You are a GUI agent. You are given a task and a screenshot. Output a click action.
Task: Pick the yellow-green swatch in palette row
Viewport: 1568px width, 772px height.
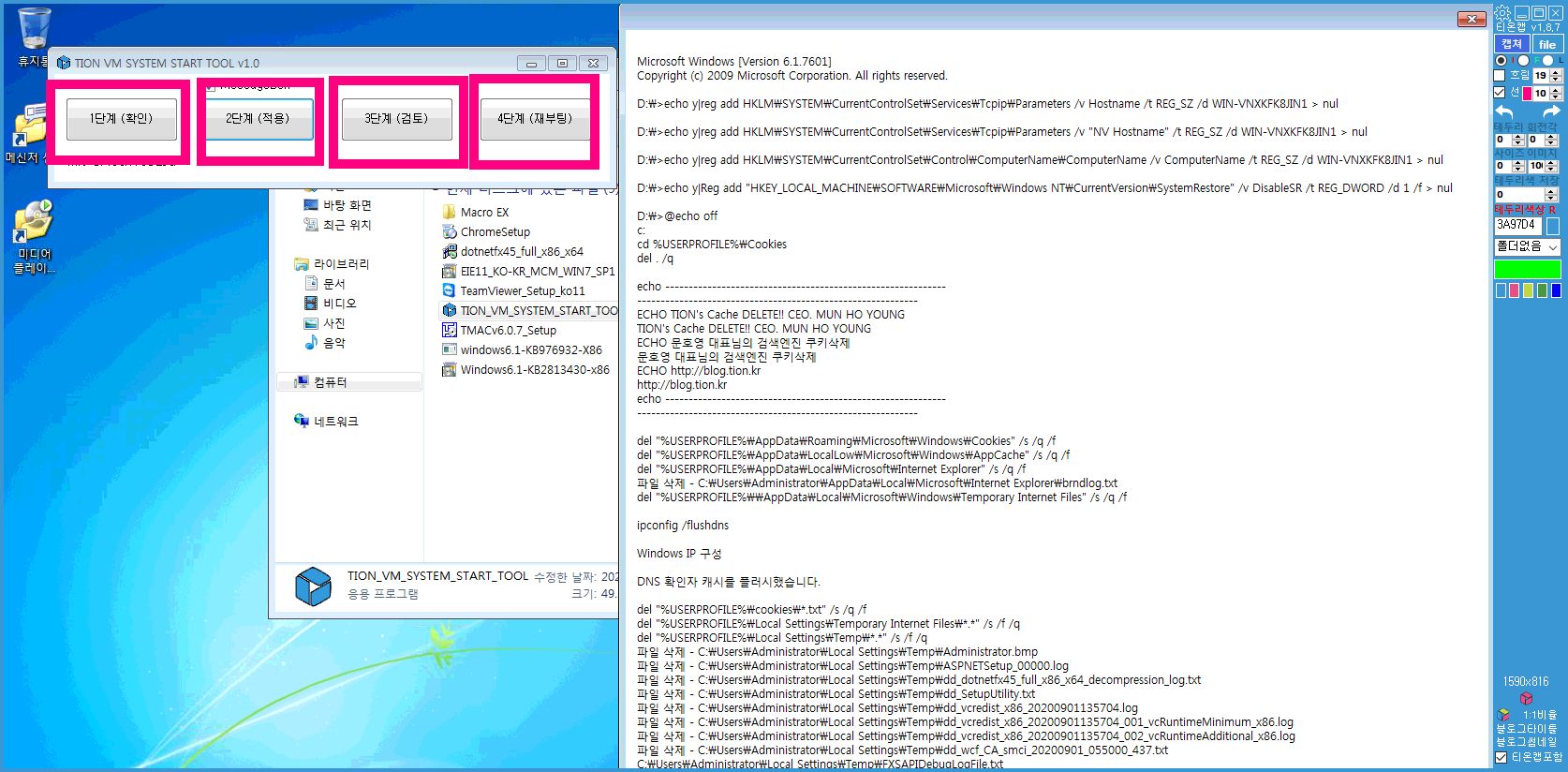pyautogui.click(x=1528, y=290)
